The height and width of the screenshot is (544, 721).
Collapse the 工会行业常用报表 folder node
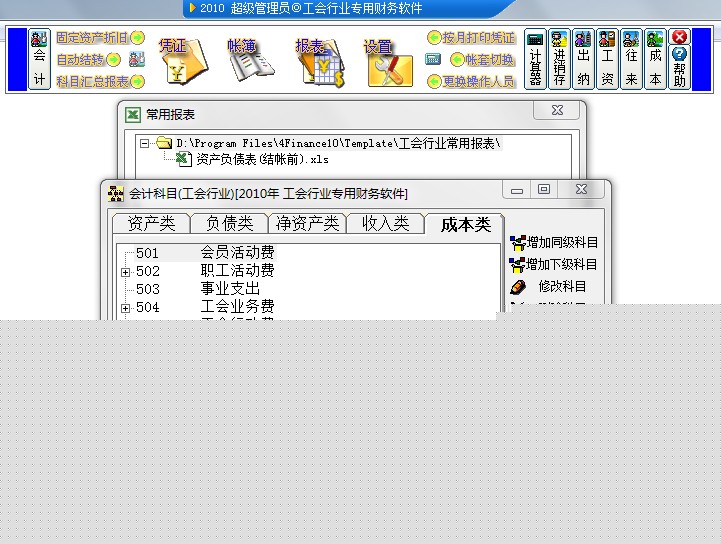[145, 143]
